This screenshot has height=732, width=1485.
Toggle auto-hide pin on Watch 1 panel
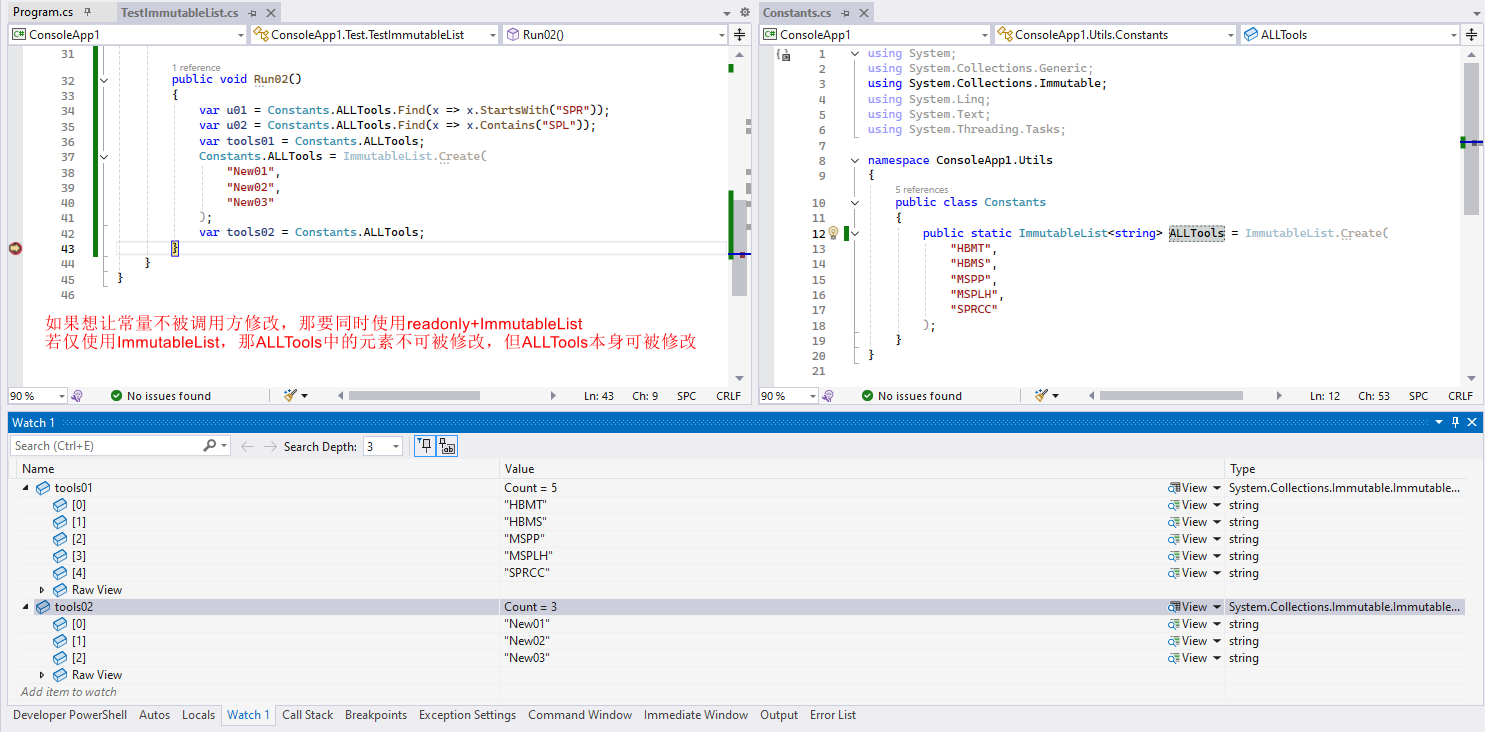point(1456,422)
